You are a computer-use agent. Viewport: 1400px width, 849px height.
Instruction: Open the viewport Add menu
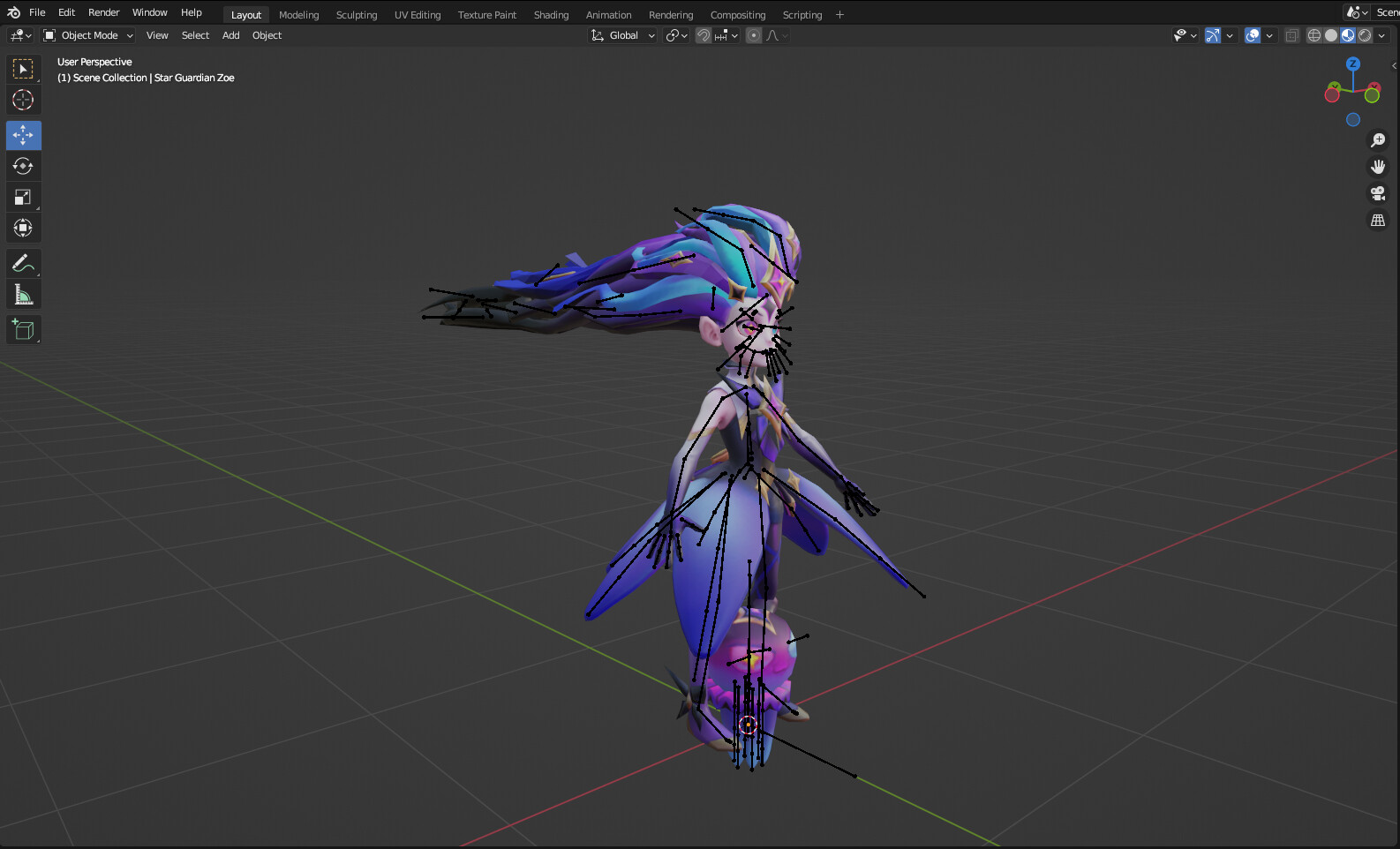(x=230, y=35)
